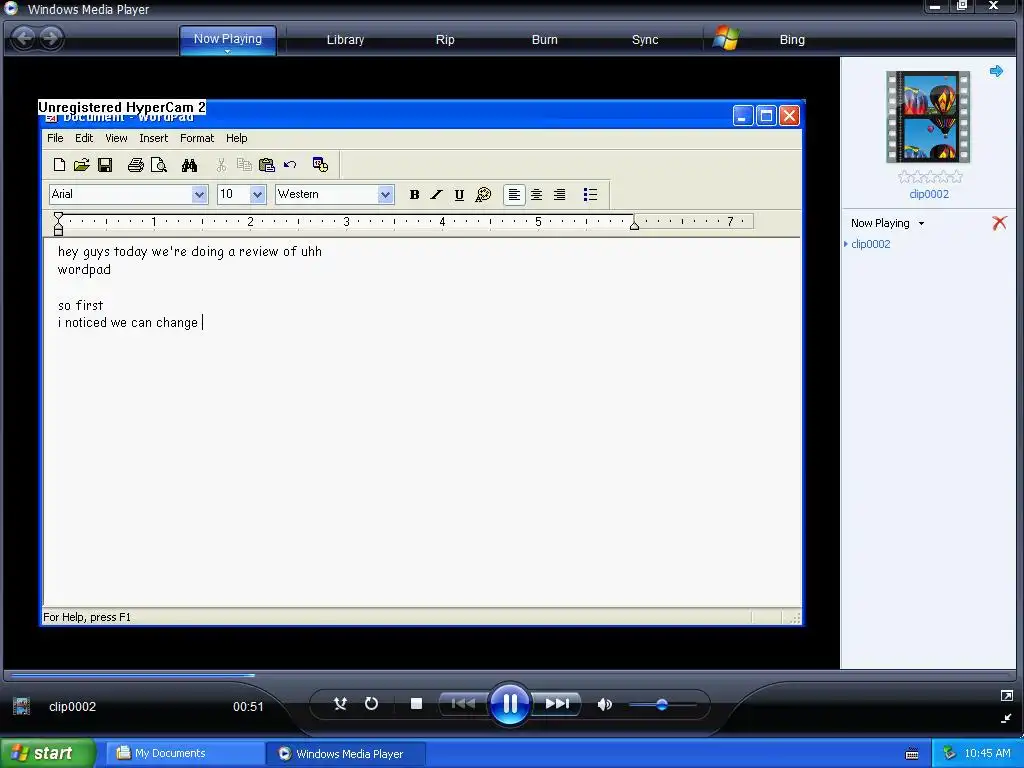This screenshot has width=1024, height=768.
Task: Open the Windows start button
Action: 47,754
